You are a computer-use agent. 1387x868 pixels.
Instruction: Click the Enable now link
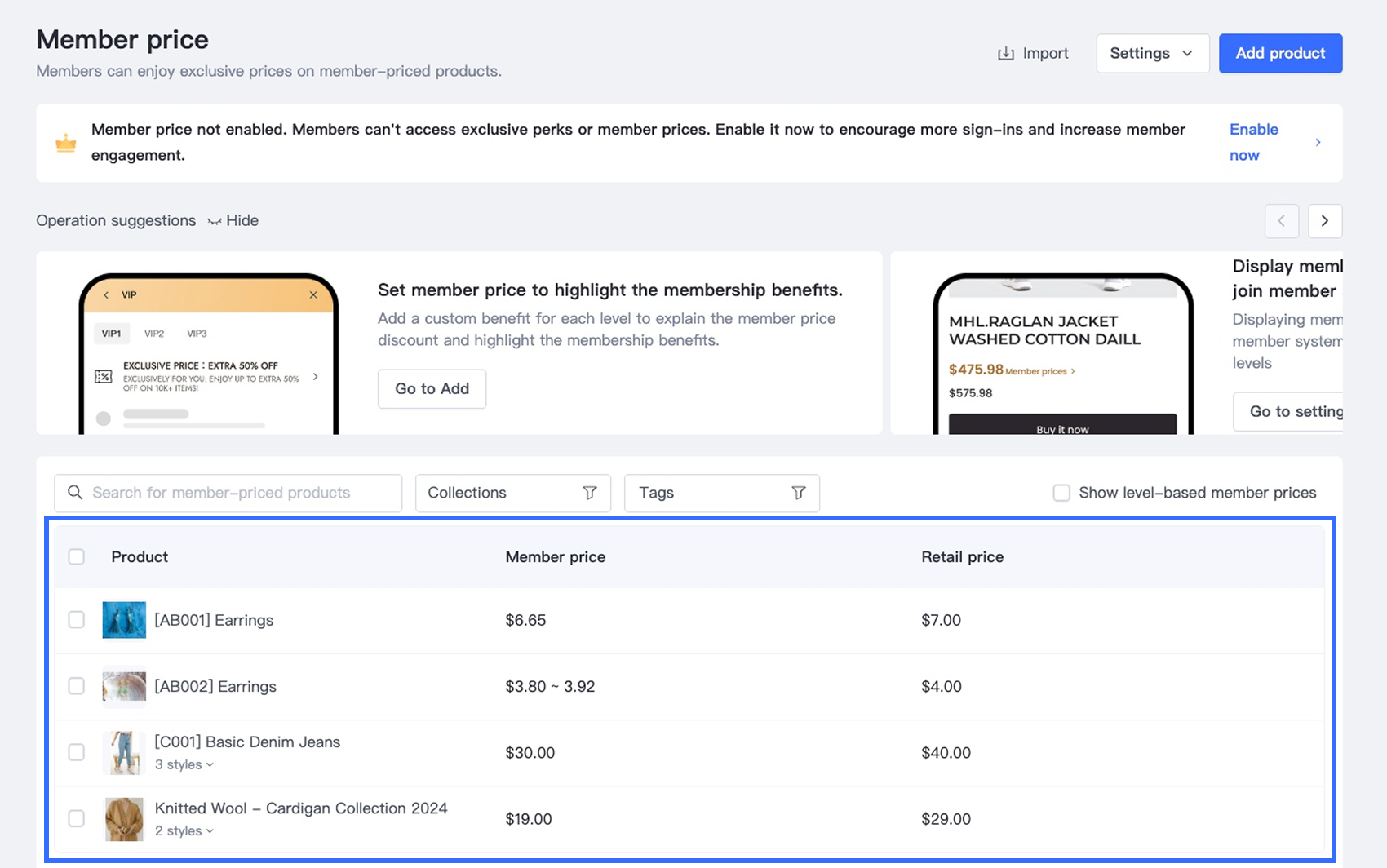(x=1253, y=142)
